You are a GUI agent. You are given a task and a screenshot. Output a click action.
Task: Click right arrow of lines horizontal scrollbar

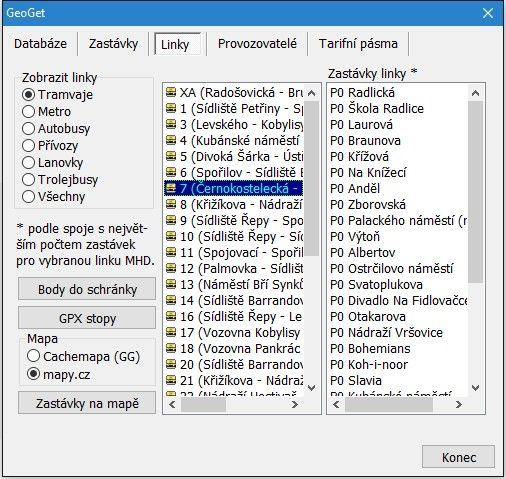295,405
